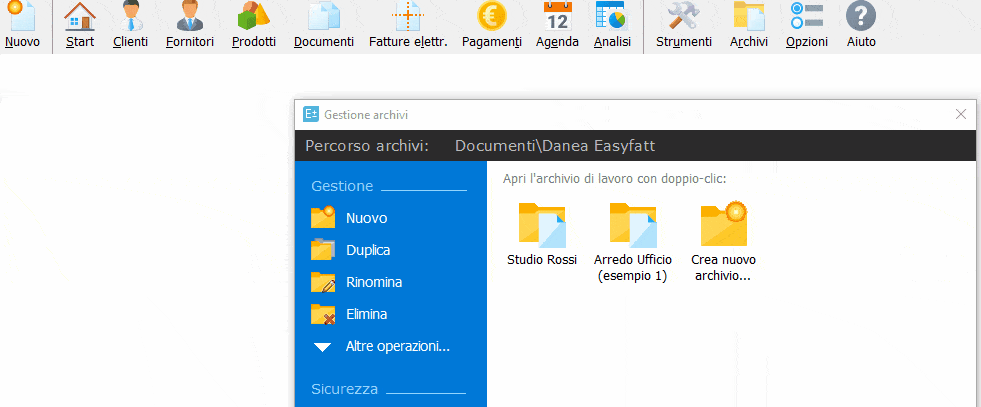The height and width of the screenshot is (407, 981).
Task: Open the Fornitori section icon
Action: (190, 16)
